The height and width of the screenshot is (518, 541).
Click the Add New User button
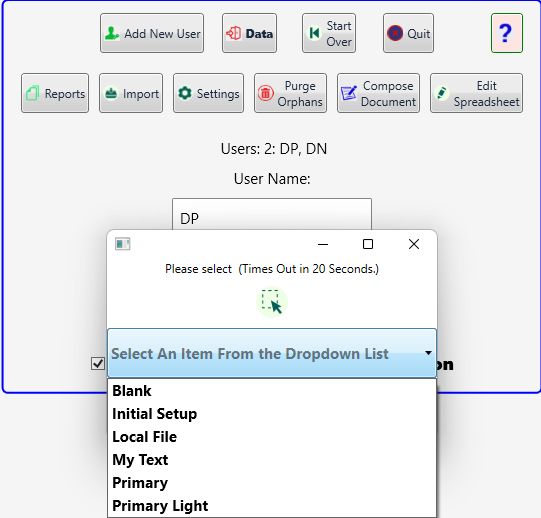[x=152, y=33]
